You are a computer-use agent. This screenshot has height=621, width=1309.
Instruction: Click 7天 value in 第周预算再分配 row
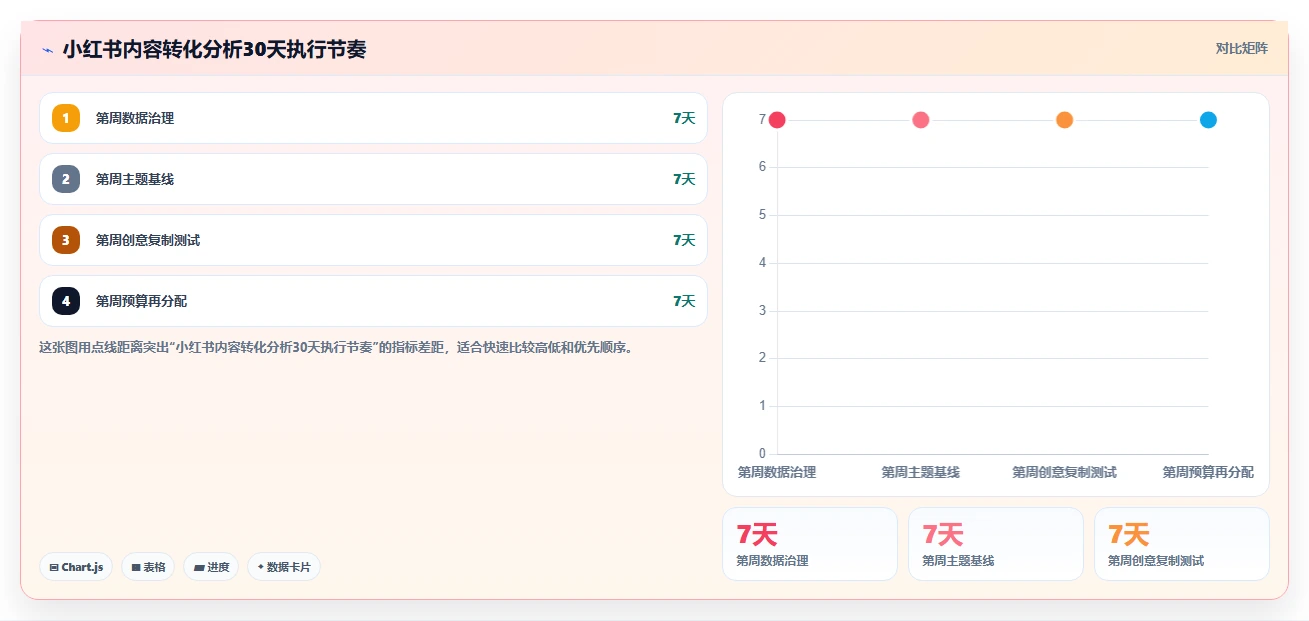coord(684,301)
